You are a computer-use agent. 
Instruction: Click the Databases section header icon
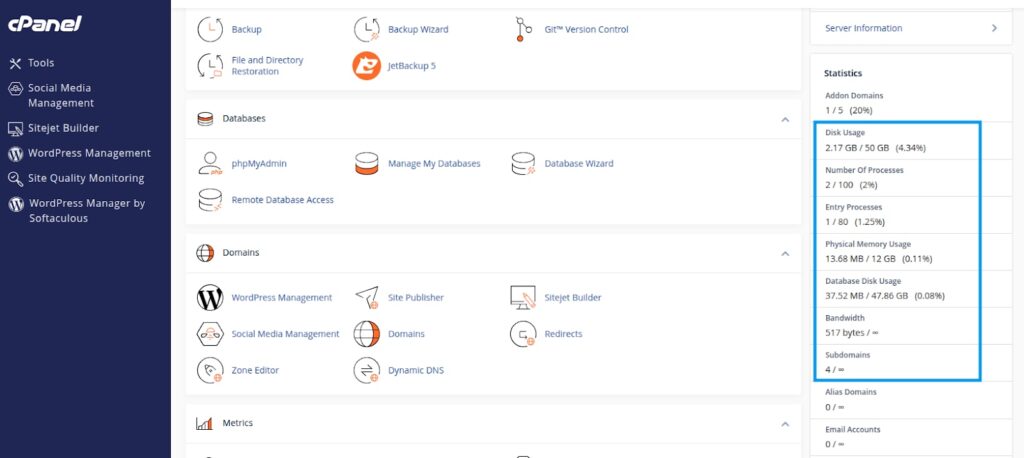(x=205, y=119)
